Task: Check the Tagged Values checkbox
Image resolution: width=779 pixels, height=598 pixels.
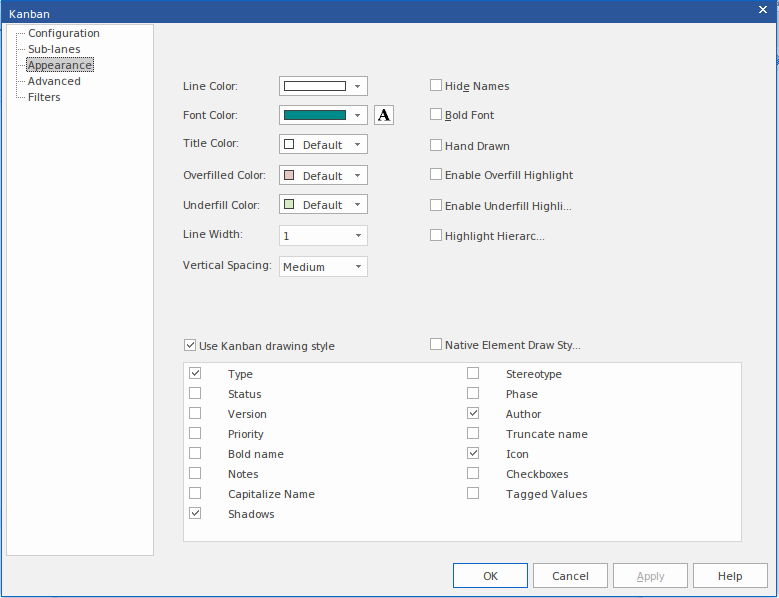Action: [473, 493]
